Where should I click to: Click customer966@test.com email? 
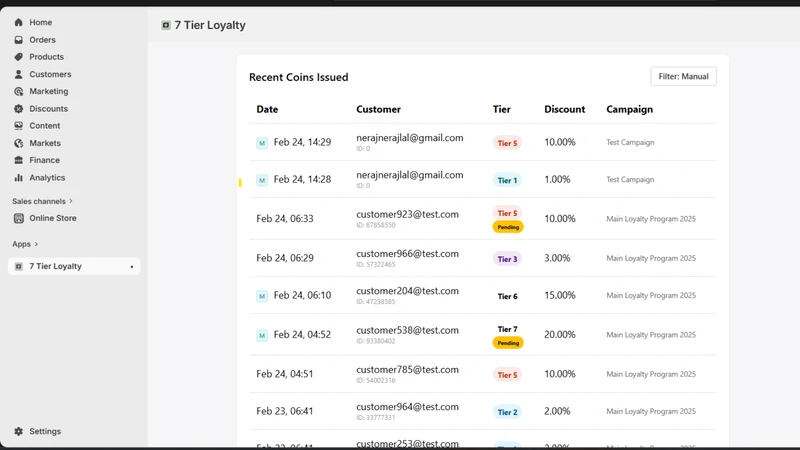coord(407,254)
